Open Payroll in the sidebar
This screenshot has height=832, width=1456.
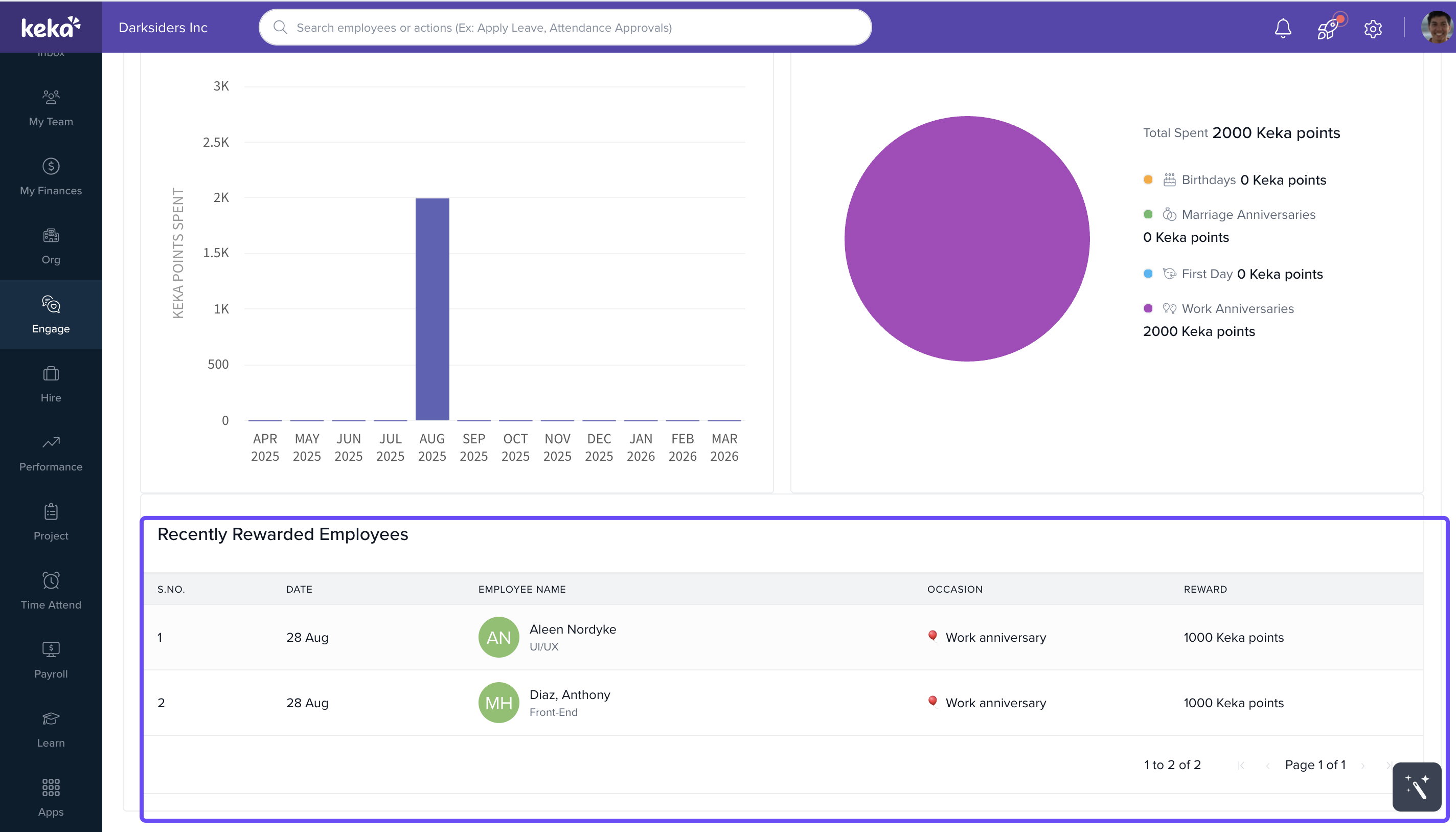pos(51,660)
